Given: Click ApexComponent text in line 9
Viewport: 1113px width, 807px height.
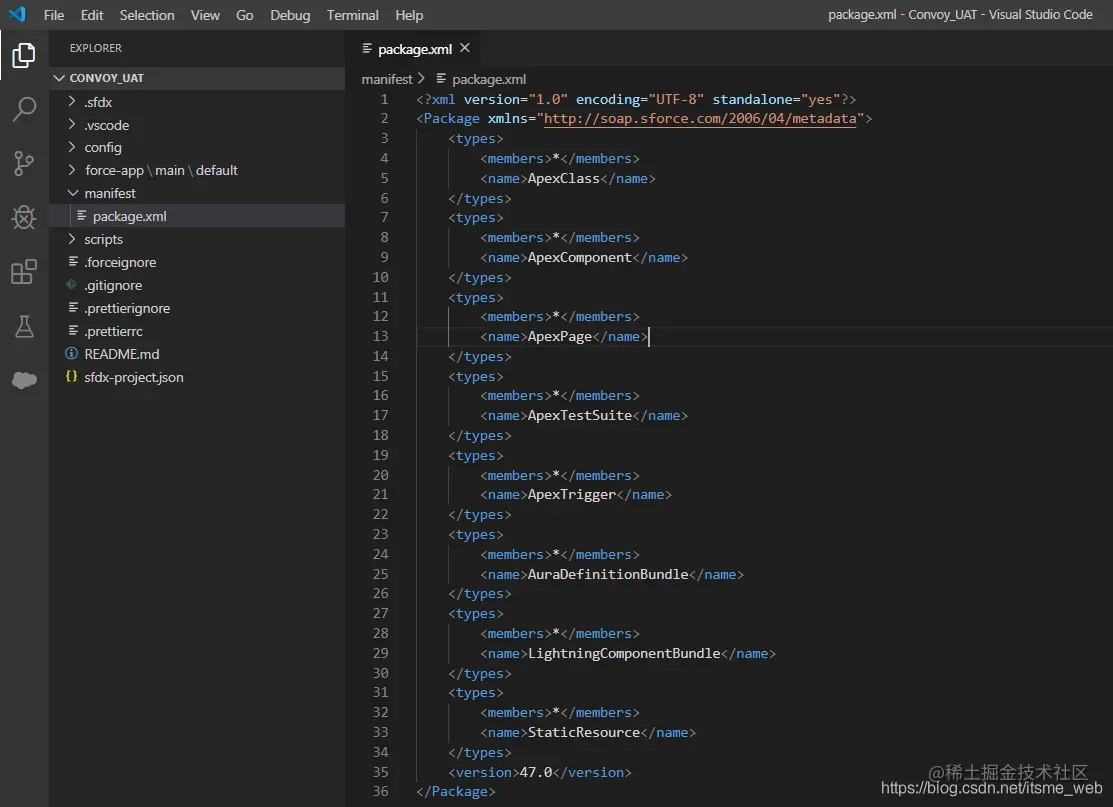Looking at the screenshot, I should [x=579, y=257].
